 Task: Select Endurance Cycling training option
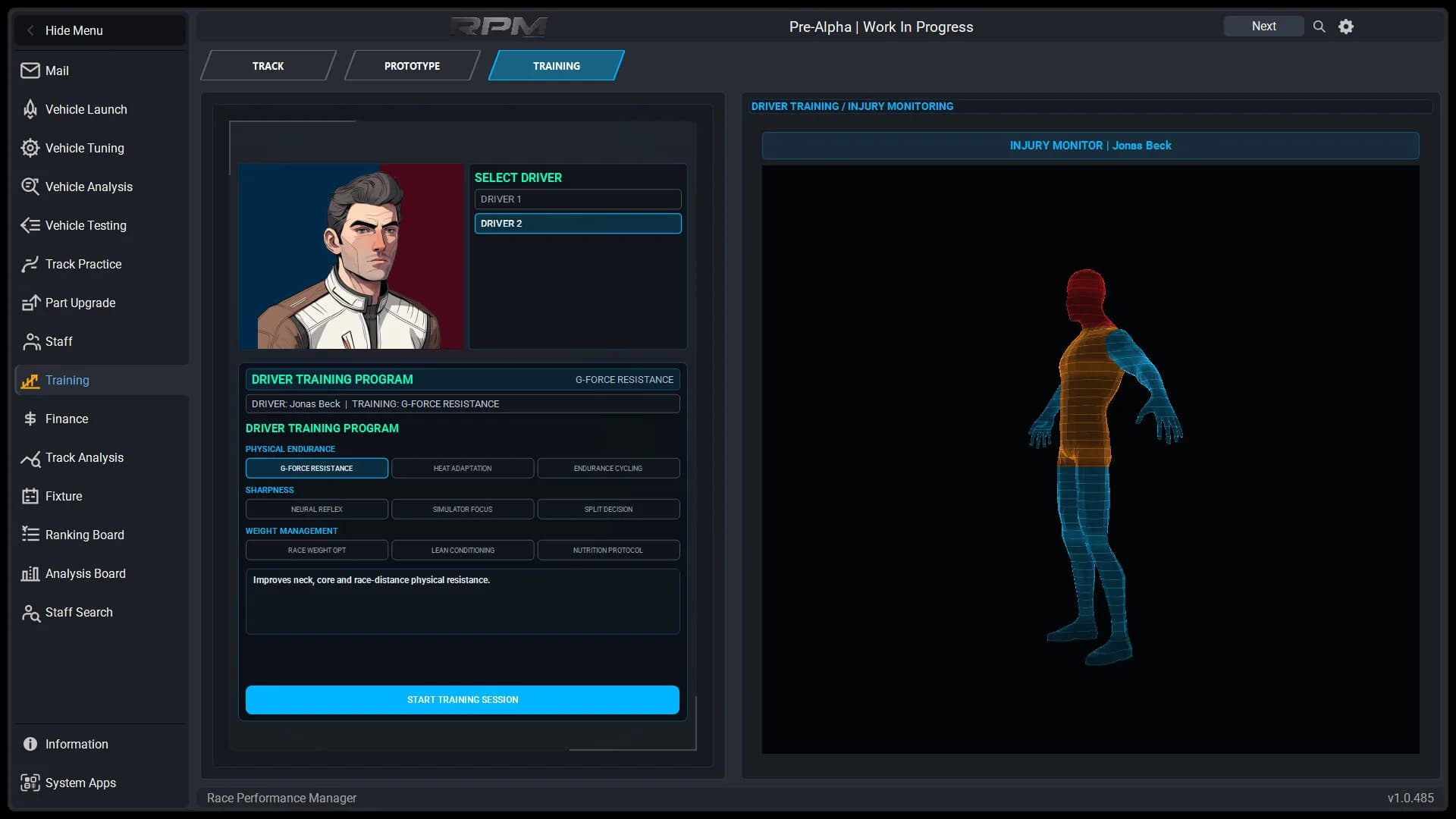click(608, 468)
